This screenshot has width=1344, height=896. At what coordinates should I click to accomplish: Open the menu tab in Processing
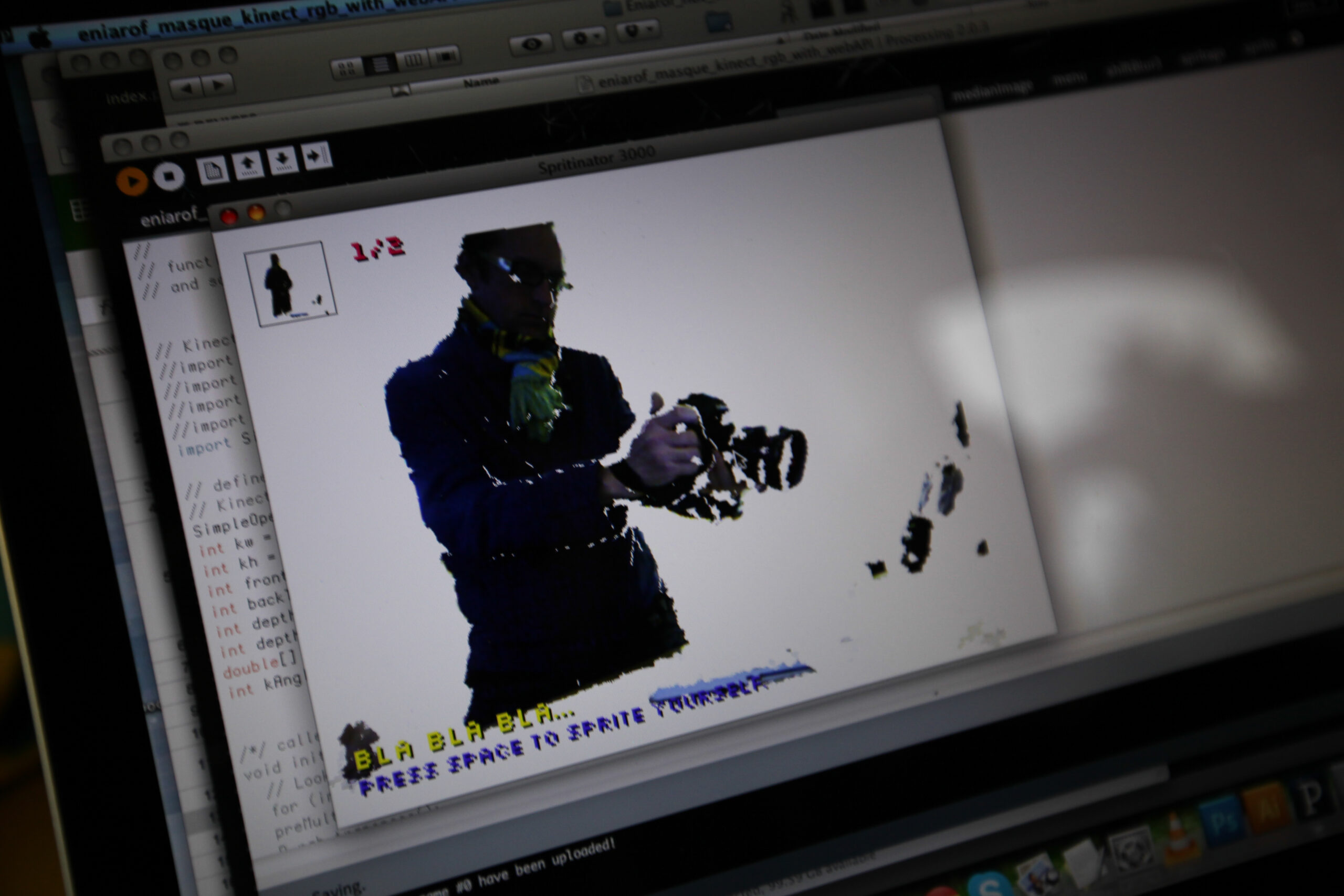coord(1070,78)
